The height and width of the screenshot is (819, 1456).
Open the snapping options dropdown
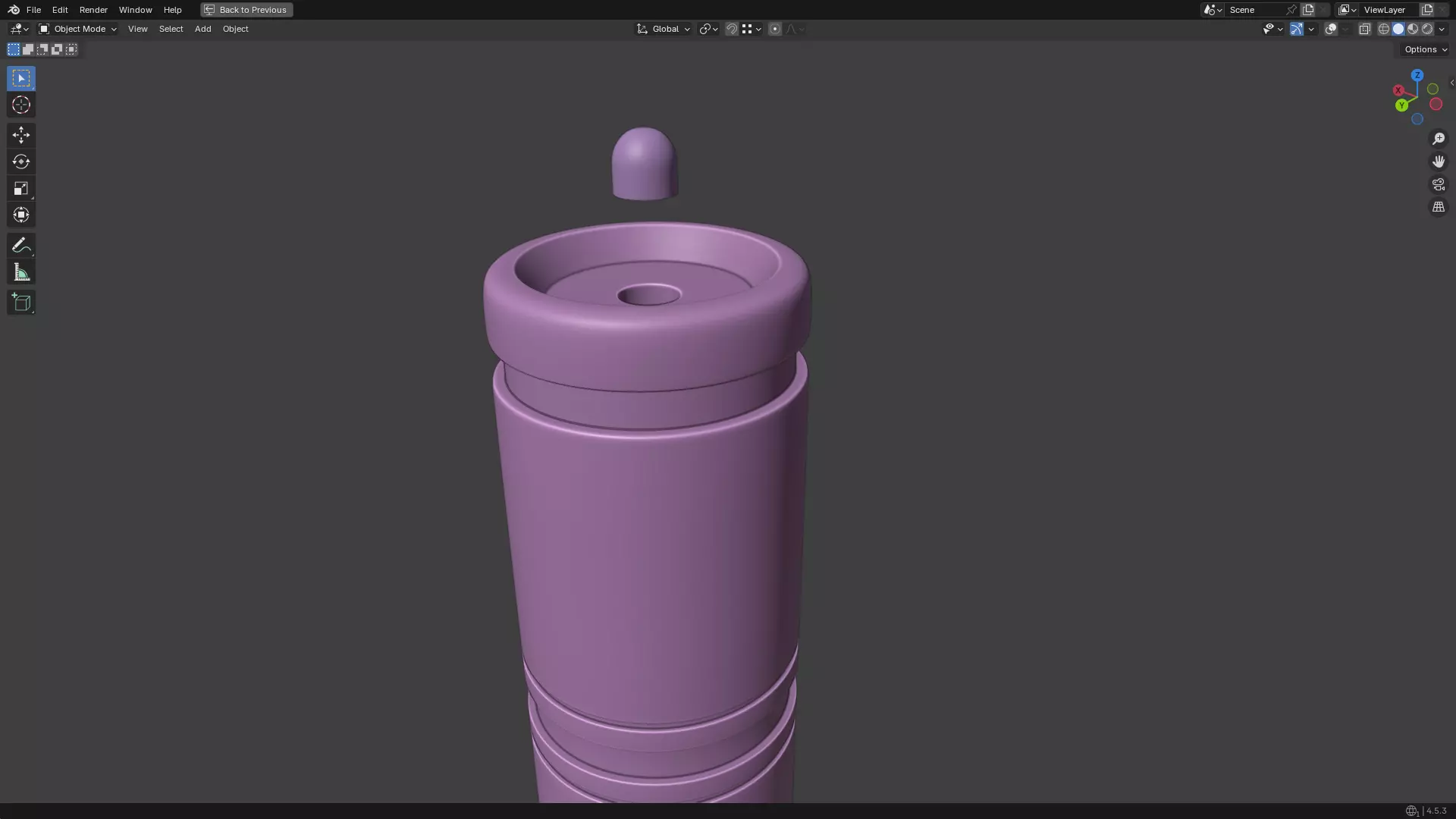click(x=752, y=29)
